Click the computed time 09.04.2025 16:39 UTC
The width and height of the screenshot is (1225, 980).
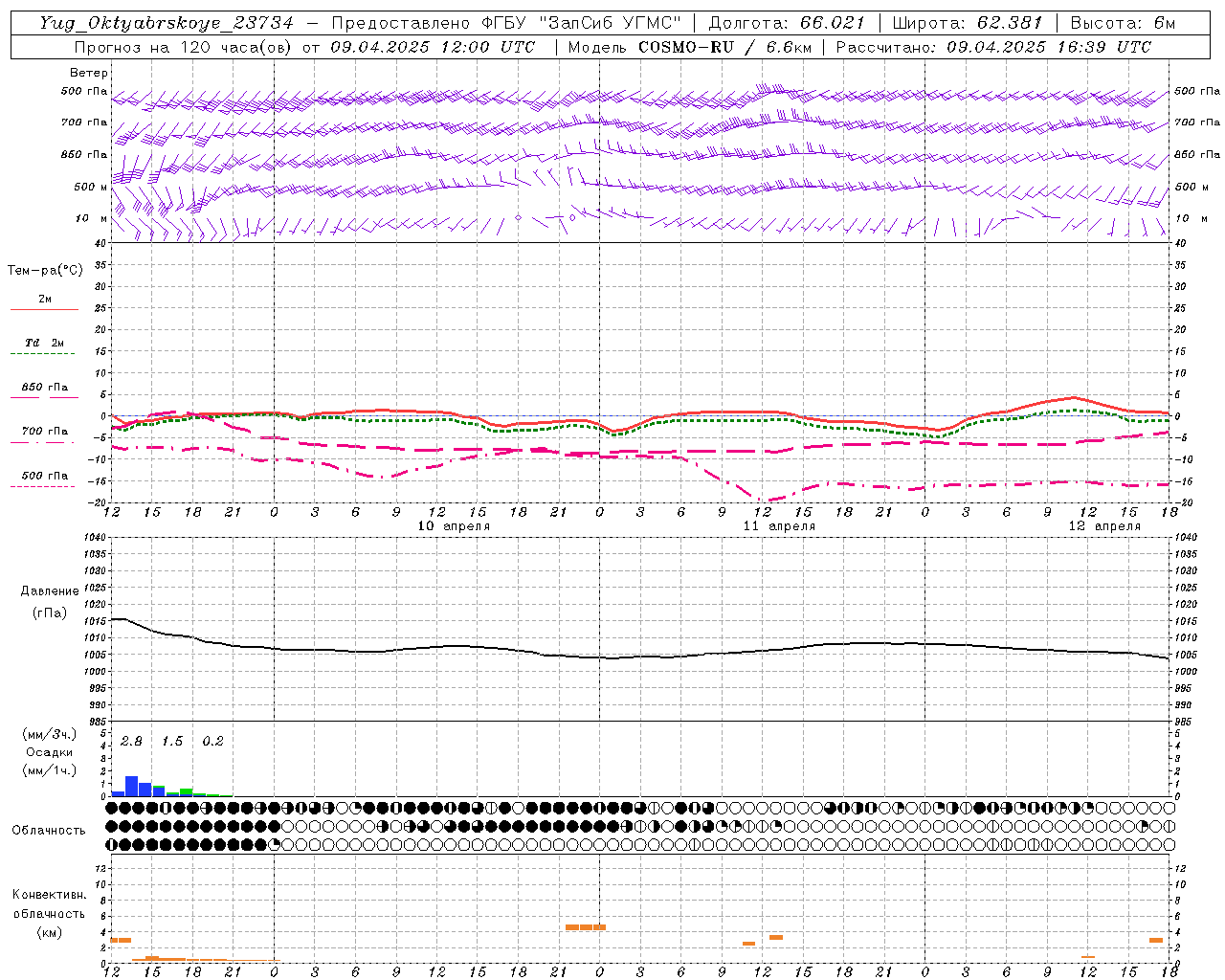1049,47
